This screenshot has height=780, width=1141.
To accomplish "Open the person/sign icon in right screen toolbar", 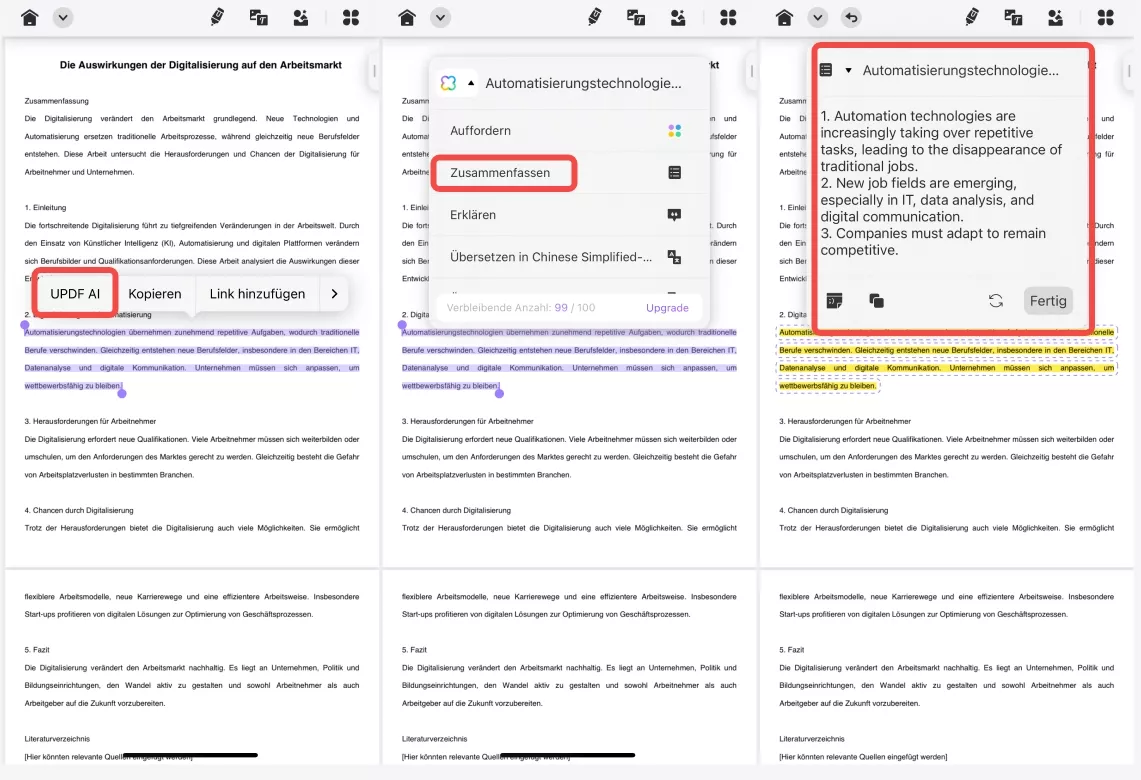I will pos(1055,17).
